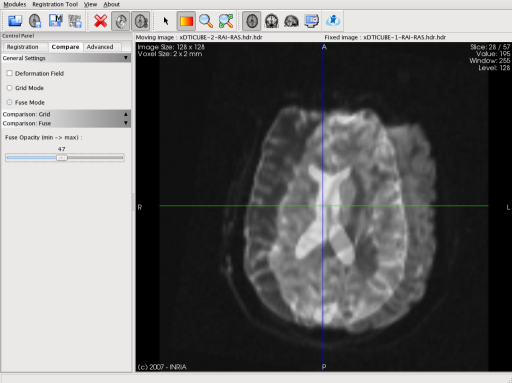Click the Moving image filename label
This screenshot has width=512, height=383.
pyautogui.click(x=199, y=37)
